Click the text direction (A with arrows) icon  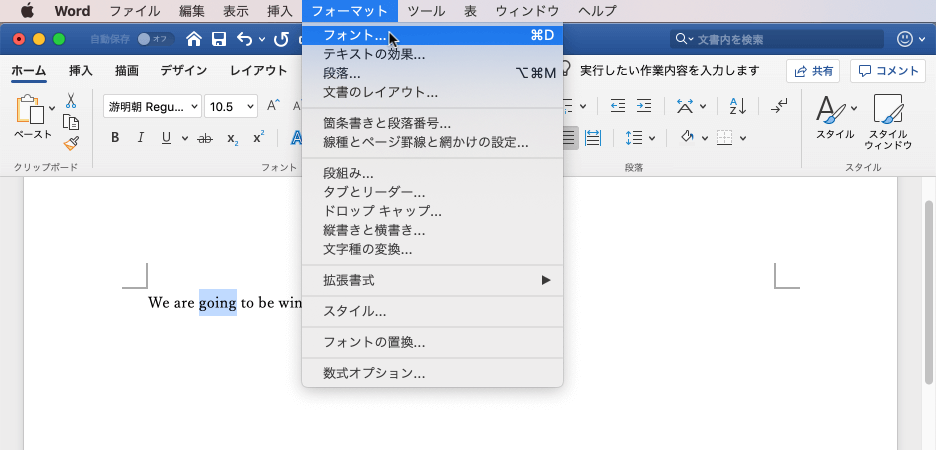click(x=685, y=106)
